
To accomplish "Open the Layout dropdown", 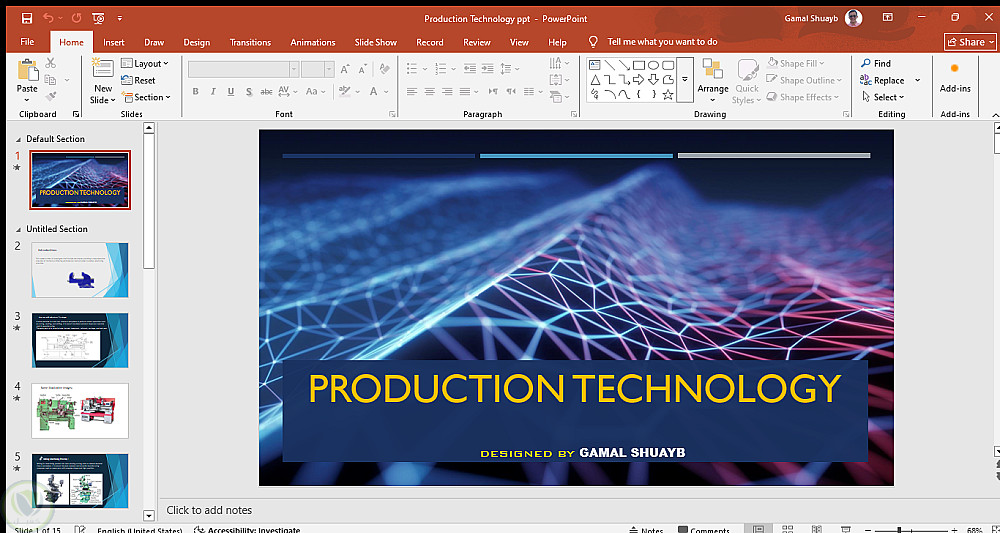I will (145, 63).
